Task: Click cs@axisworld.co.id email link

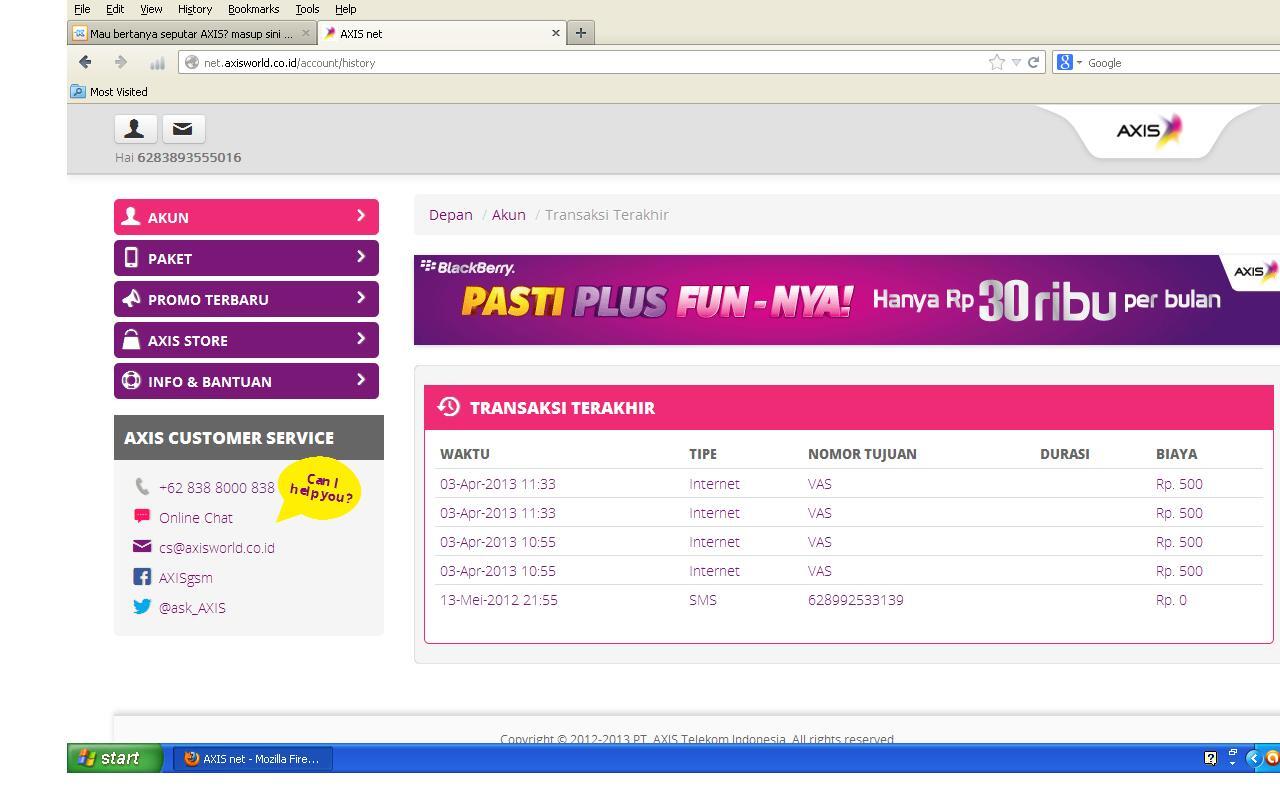Action: (x=217, y=548)
